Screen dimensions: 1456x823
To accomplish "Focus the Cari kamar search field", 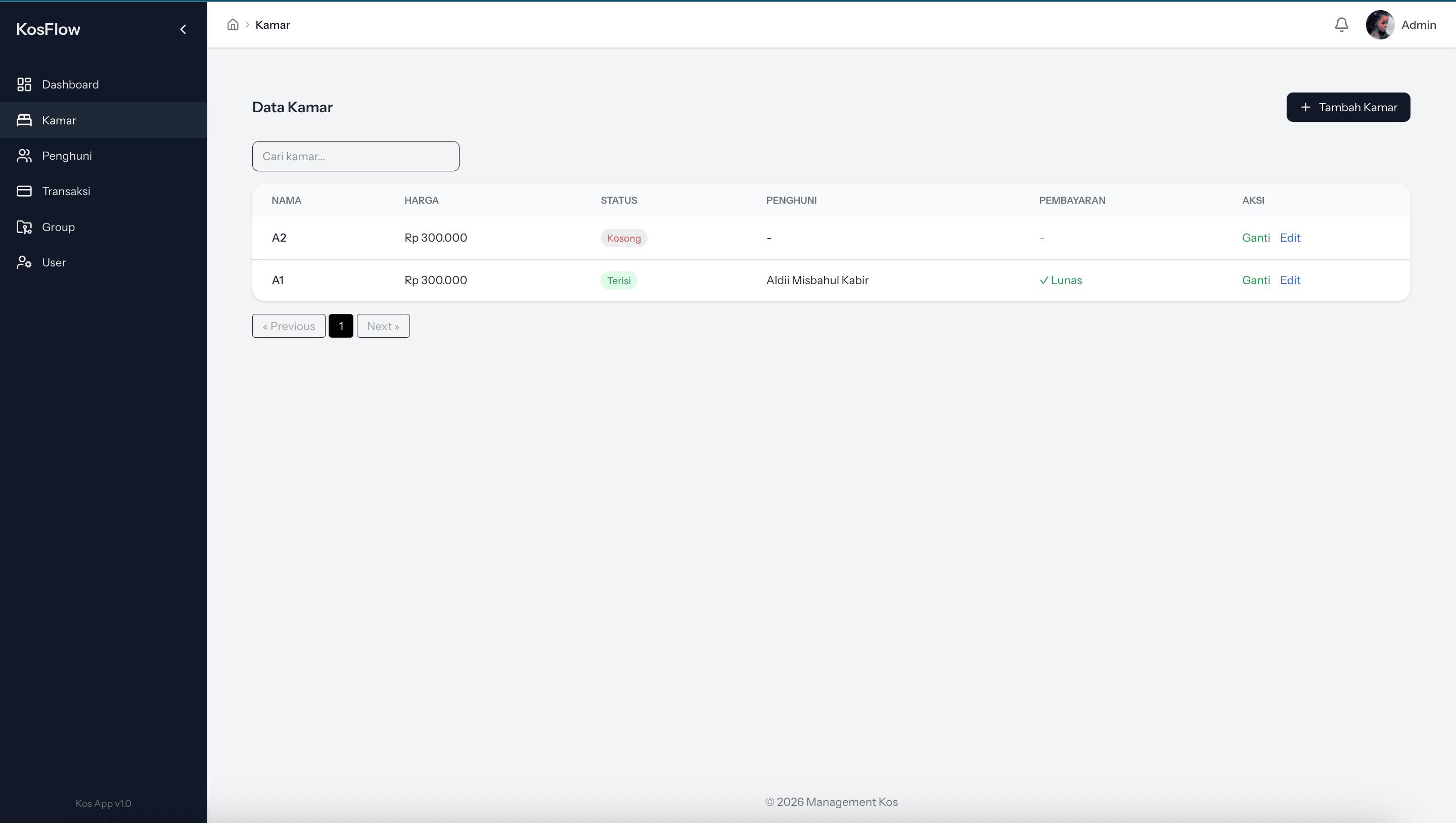I will click(355, 156).
